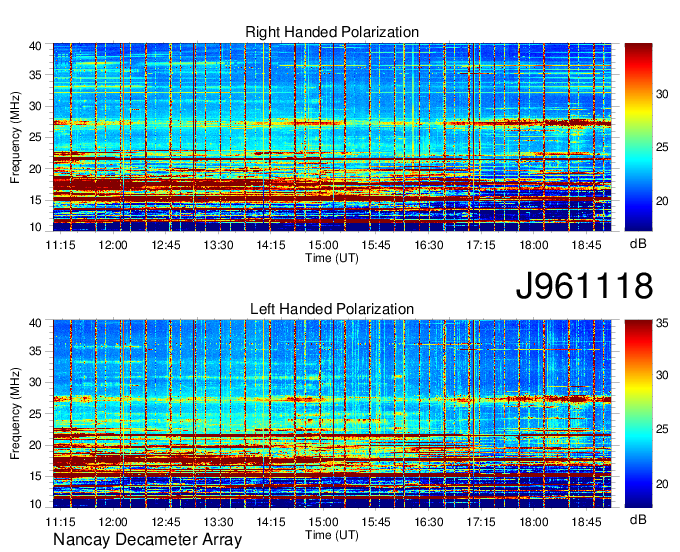The height and width of the screenshot is (552, 680).
Task: Click the 13:30 time tick of Right Handed plot
Action: coord(218,245)
